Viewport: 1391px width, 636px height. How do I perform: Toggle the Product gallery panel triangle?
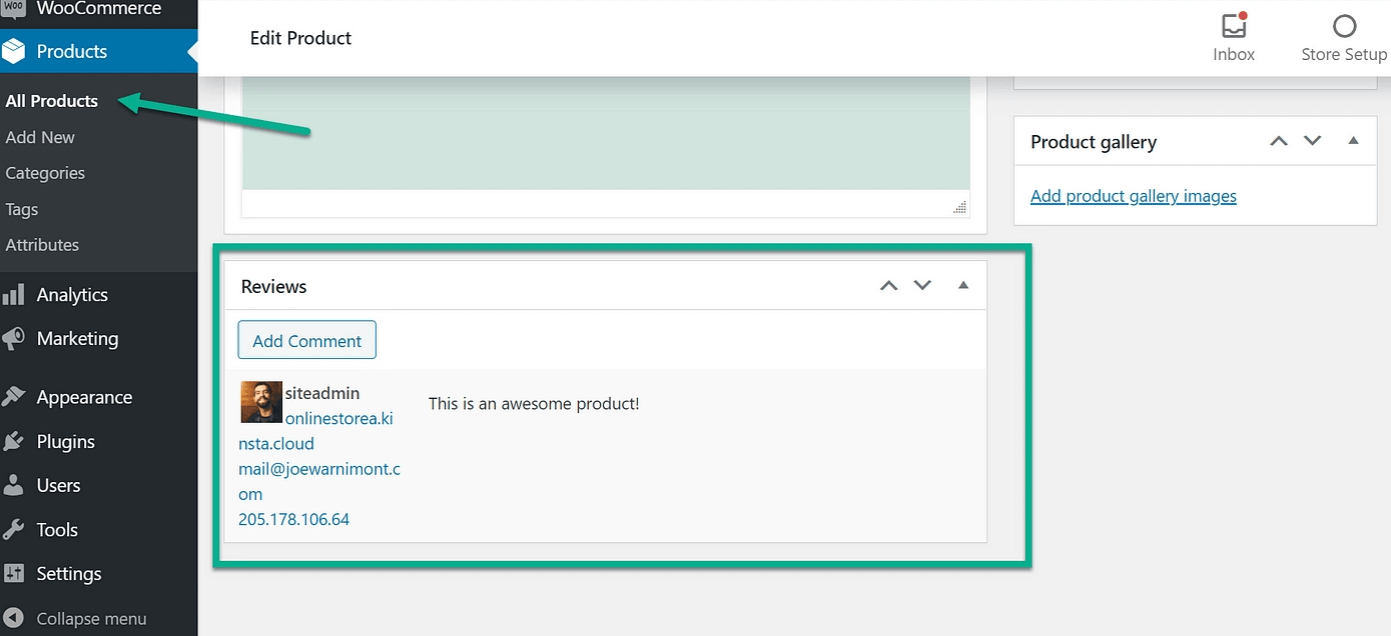click(x=1353, y=141)
